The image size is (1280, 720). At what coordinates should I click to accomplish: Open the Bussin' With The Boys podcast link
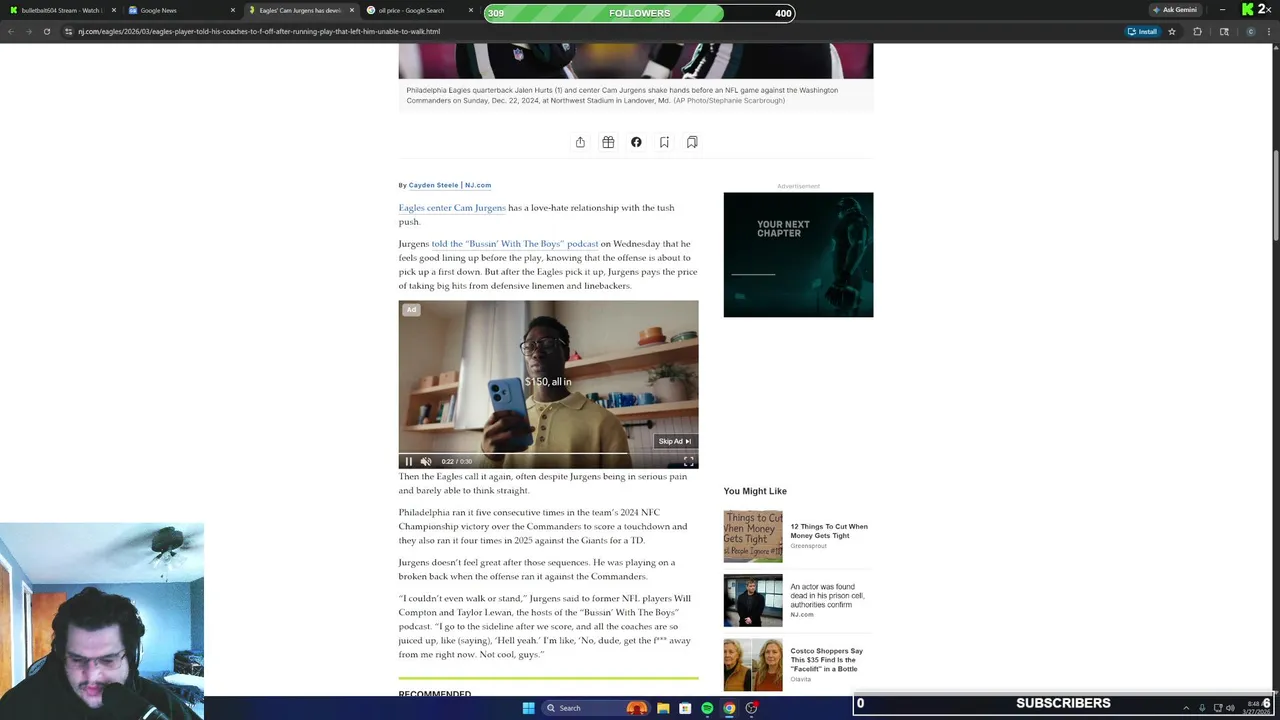tap(515, 244)
